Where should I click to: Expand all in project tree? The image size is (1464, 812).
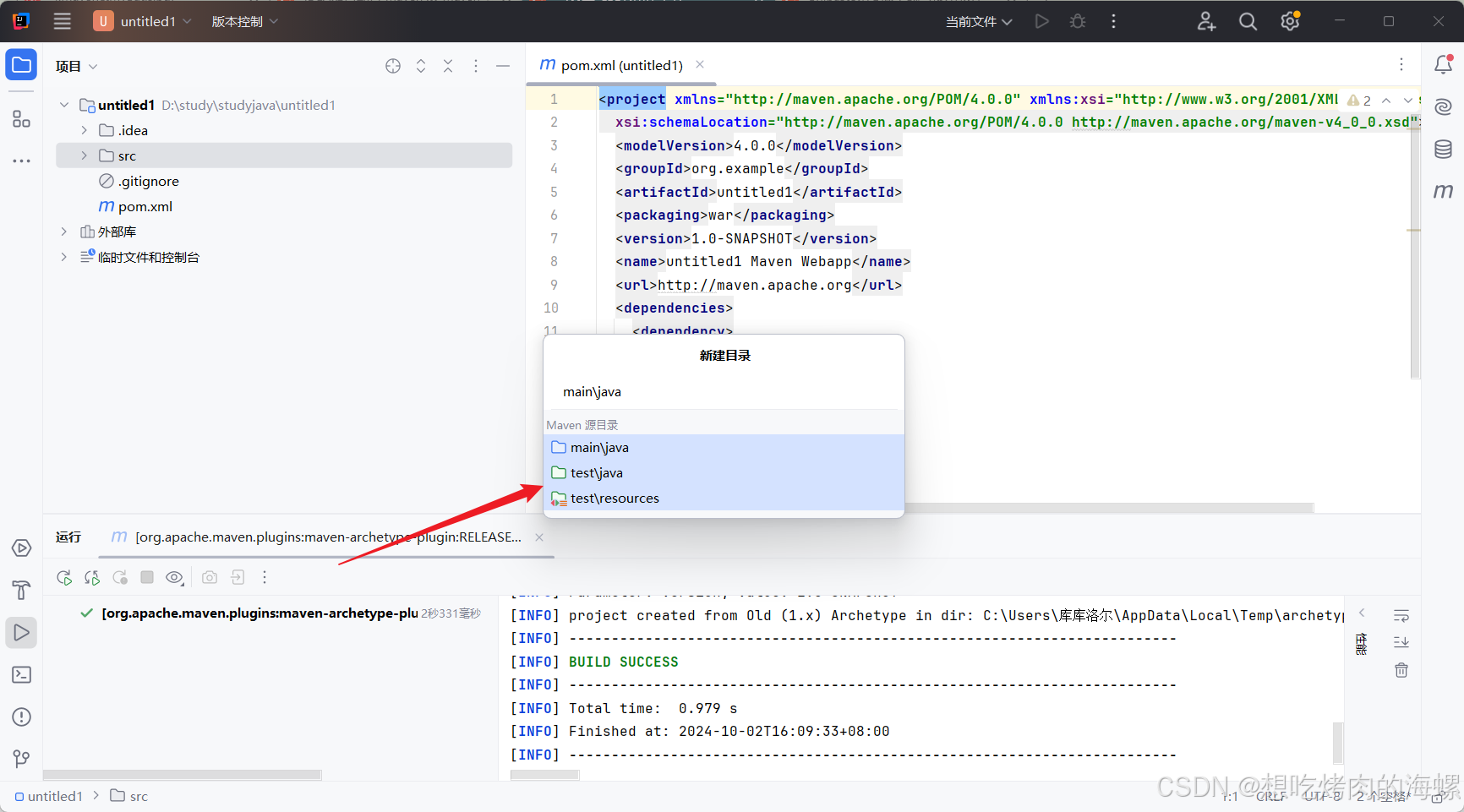[421, 66]
